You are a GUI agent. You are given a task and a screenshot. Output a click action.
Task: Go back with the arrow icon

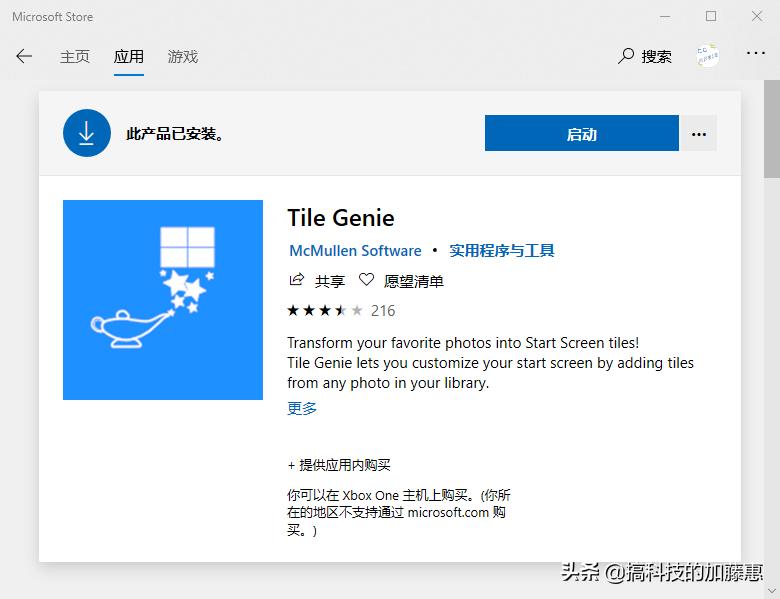pos(24,56)
